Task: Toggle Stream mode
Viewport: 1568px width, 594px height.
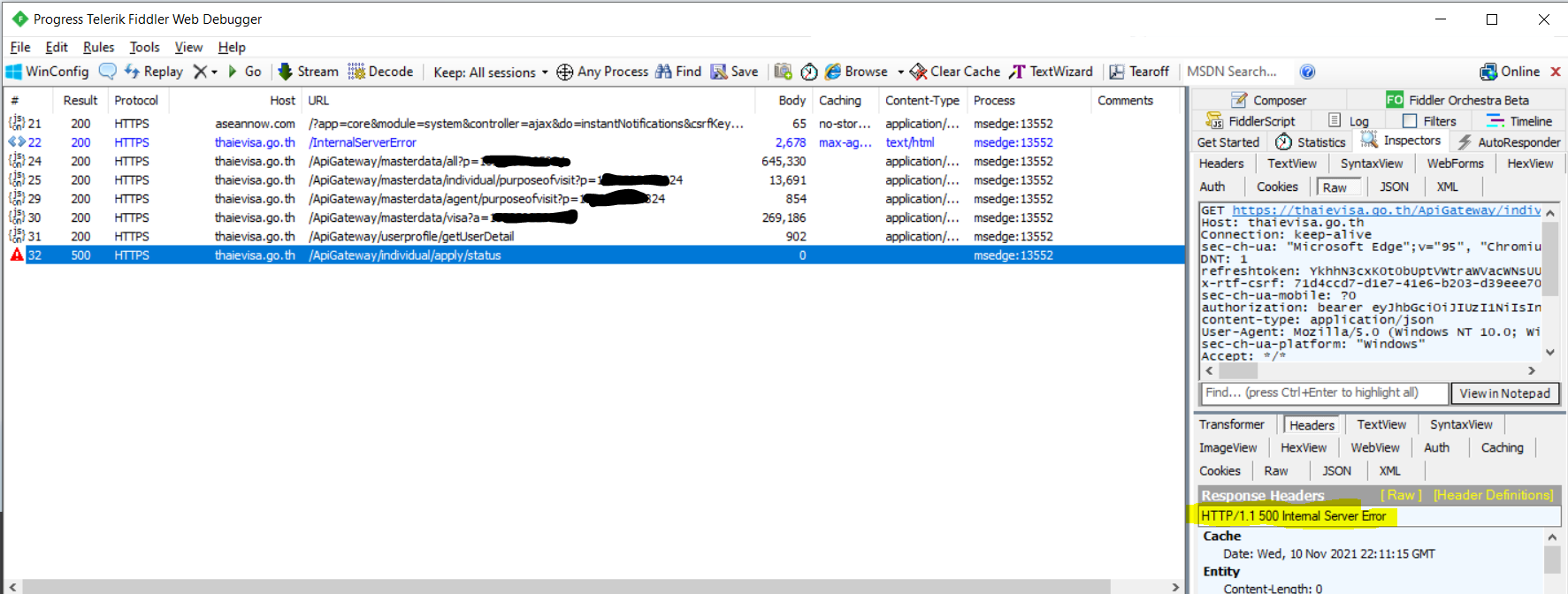Action: click(x=308, y=72)
